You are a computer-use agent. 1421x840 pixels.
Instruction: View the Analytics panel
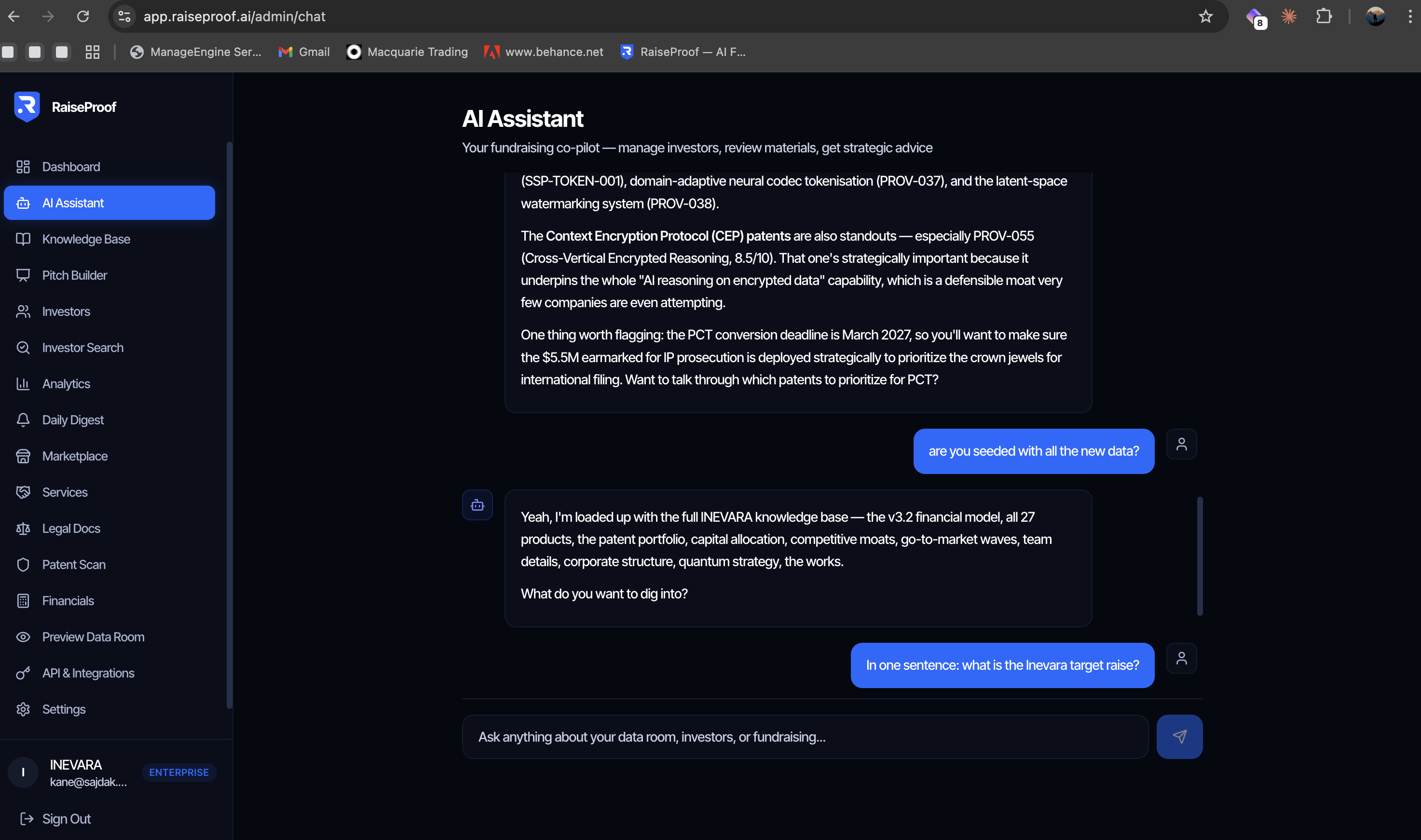66,383
